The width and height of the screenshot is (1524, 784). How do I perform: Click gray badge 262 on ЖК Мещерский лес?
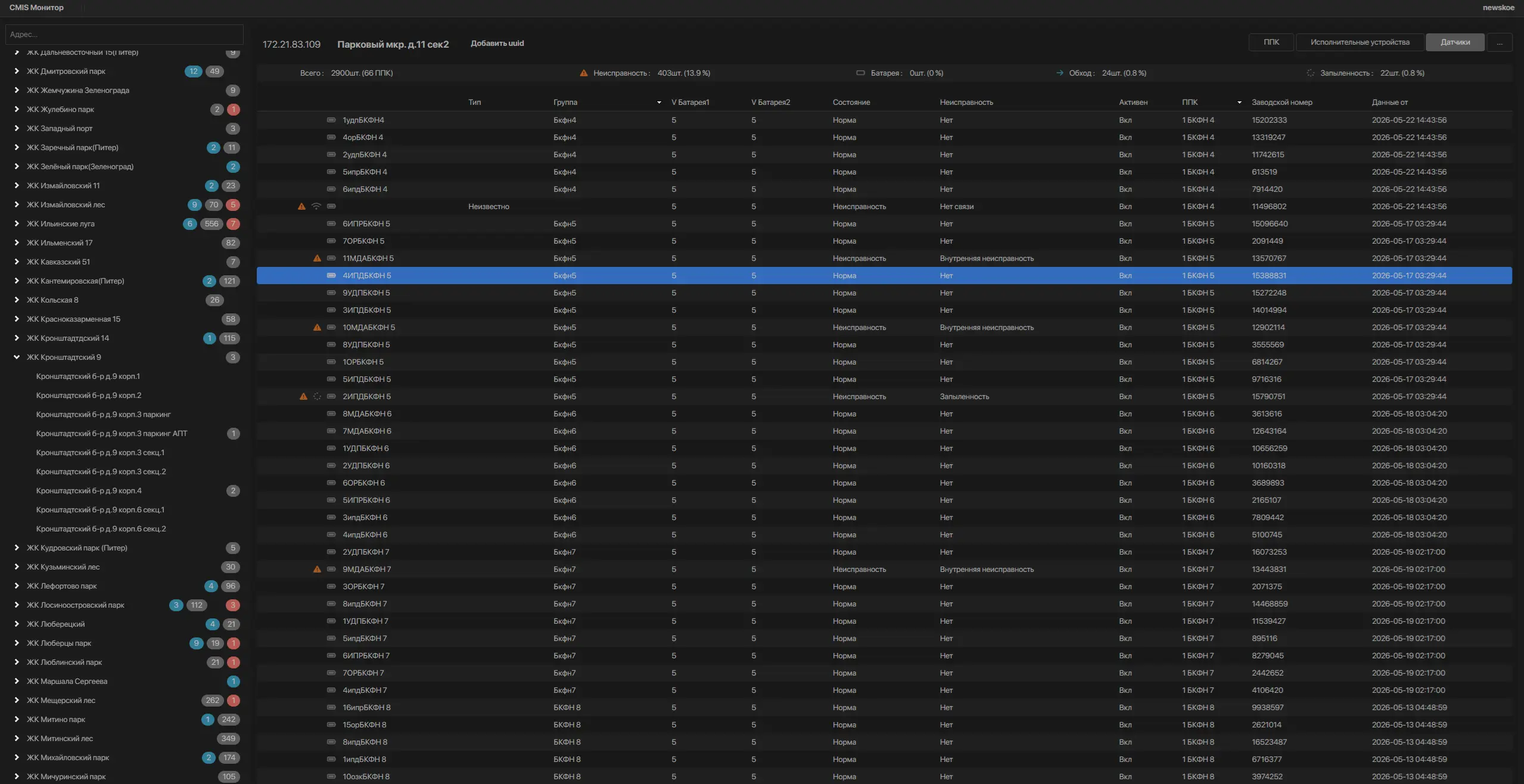click(x=213, y=701)
